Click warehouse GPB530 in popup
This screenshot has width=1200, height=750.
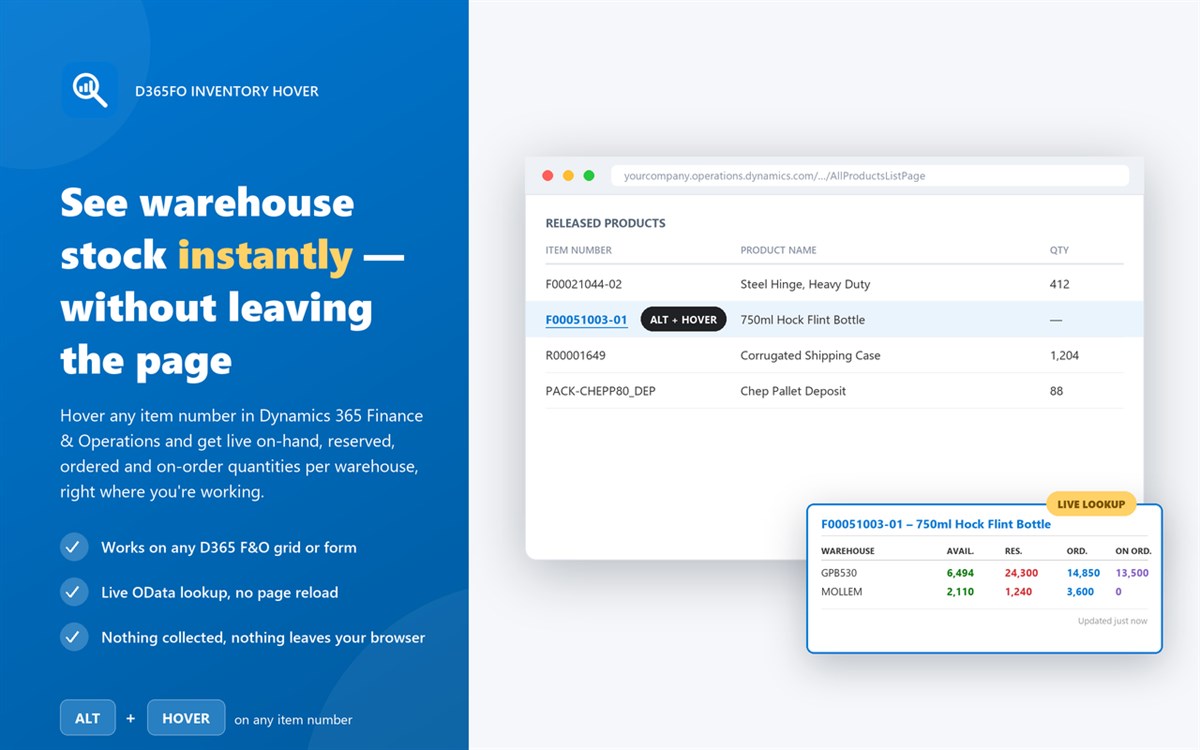tap(839, 573)
